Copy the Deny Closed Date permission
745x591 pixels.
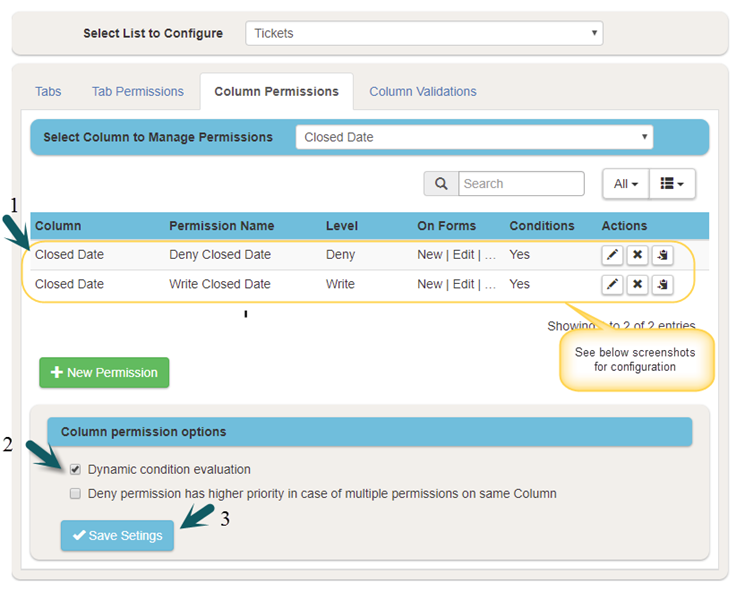[x=662, y=255]
